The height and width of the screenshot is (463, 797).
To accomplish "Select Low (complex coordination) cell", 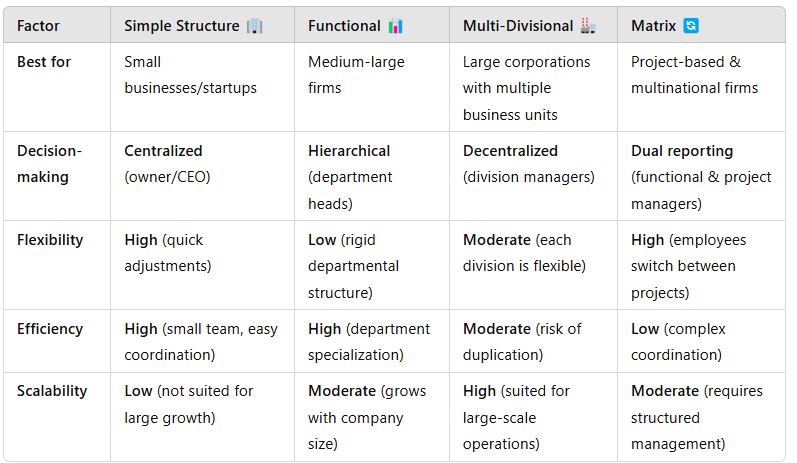I will click(678, 342).
